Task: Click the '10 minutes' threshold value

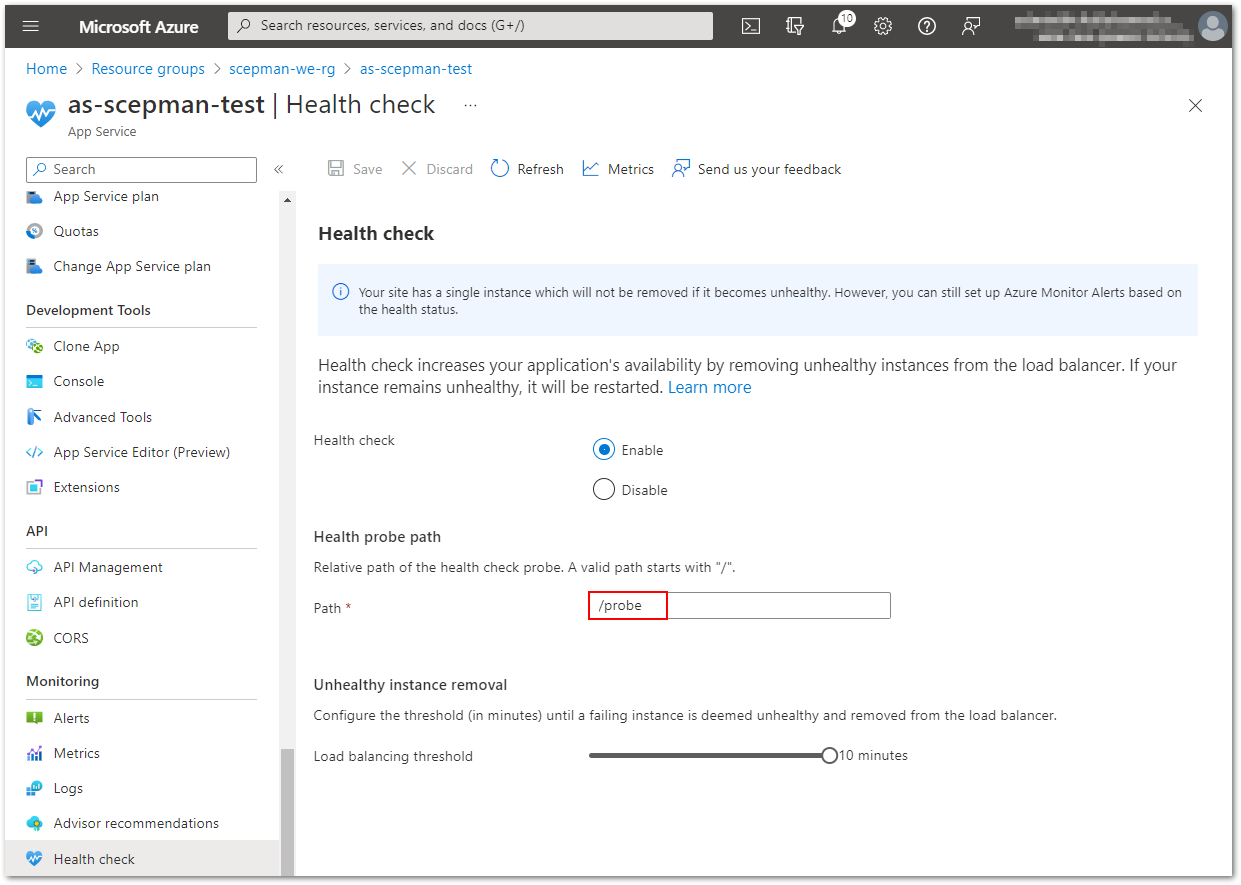Action: (x=873, y=756)
